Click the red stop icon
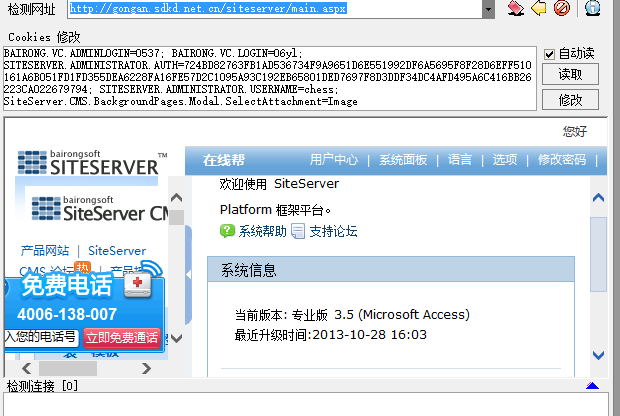The width and height of the screenshot is (620, 416). 562,8
